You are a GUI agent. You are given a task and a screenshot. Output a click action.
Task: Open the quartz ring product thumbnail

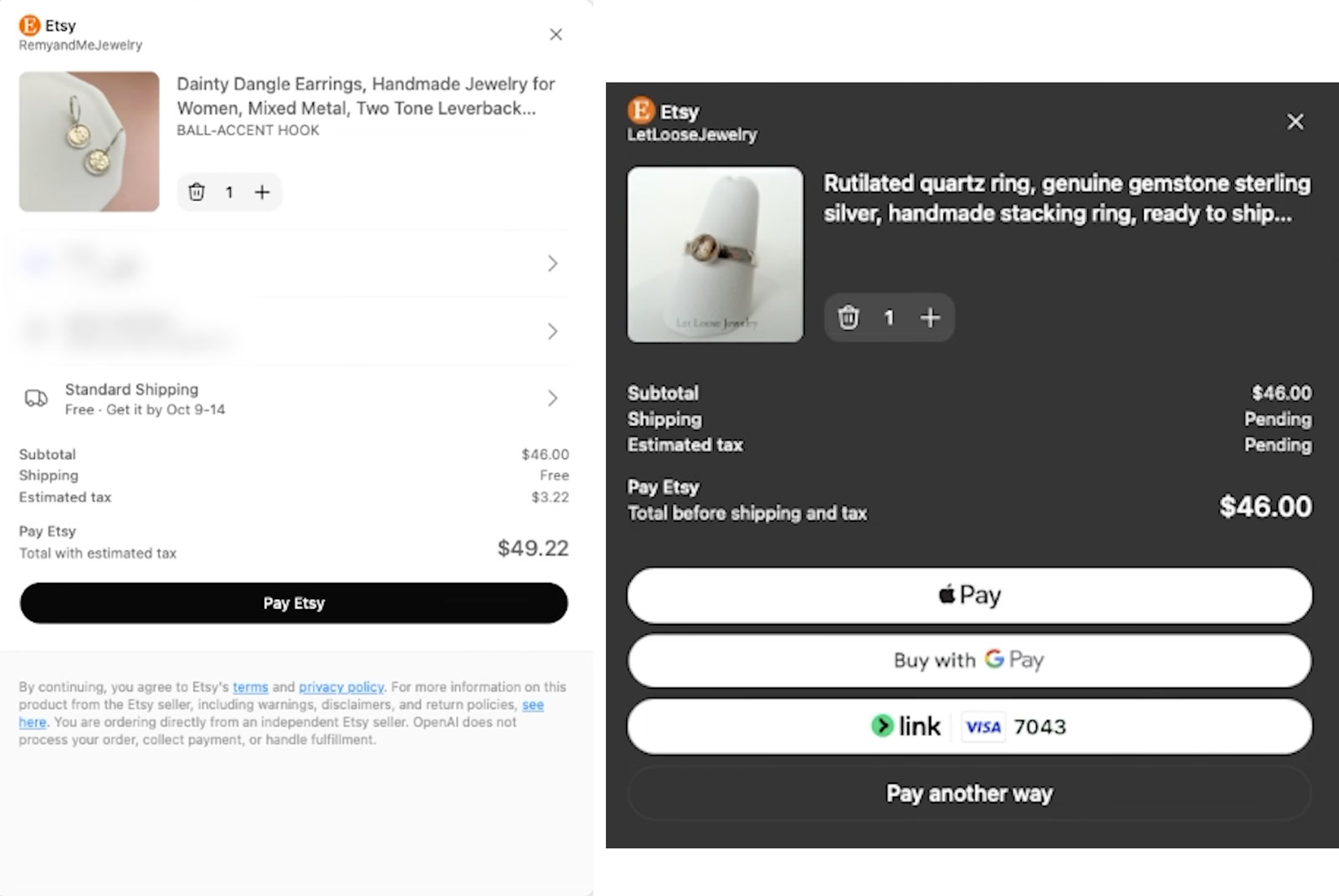coord(715,254)
